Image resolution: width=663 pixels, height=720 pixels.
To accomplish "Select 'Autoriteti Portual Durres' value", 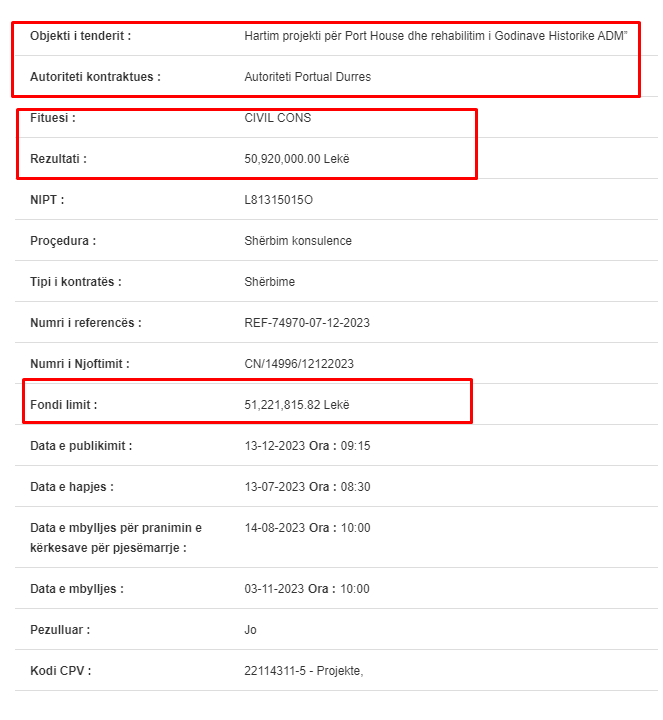I will 307,77.
